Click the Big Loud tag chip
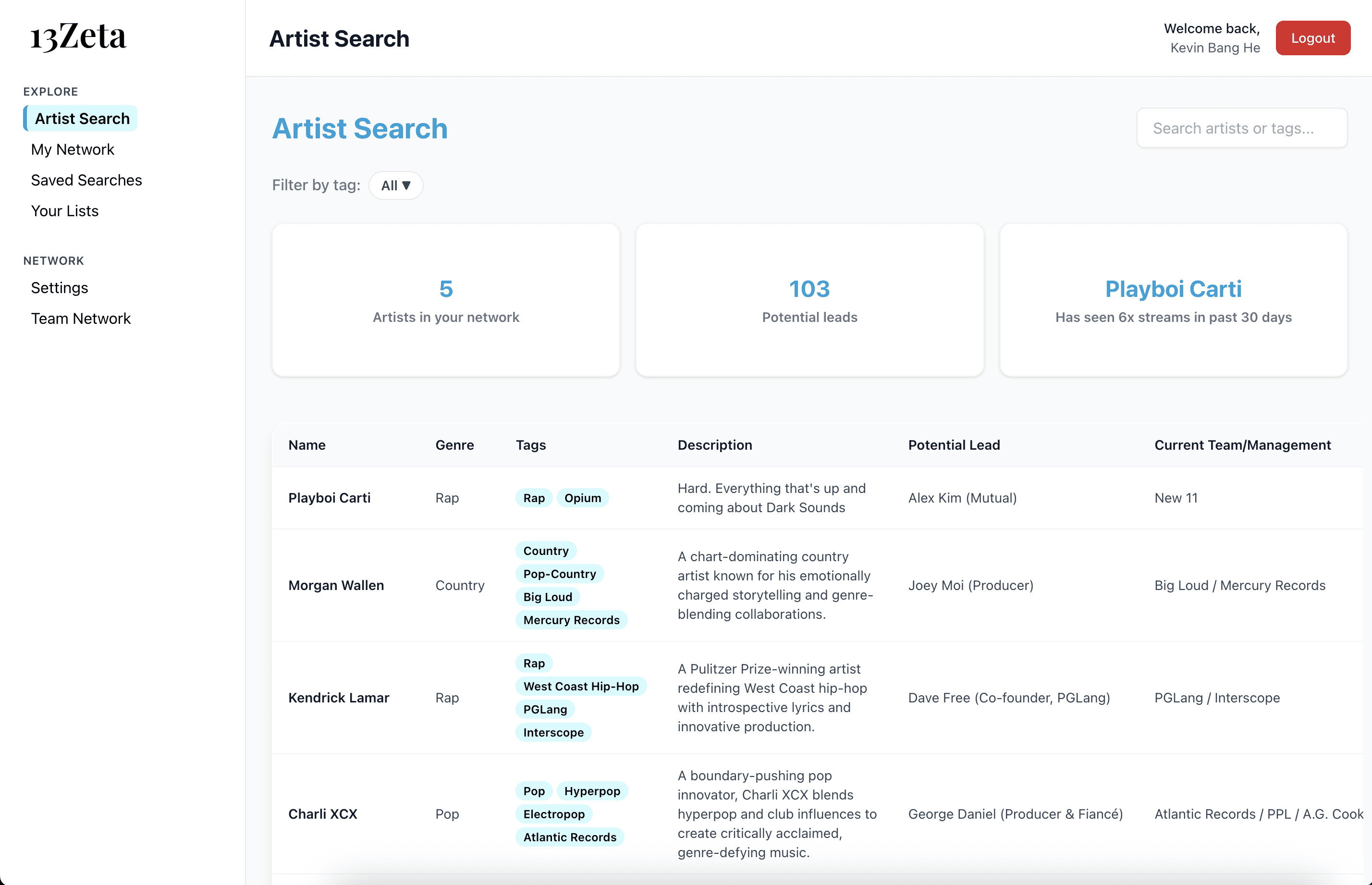Image resolution: width=1372 pixels, height=885 pixels. click(548, 597)
